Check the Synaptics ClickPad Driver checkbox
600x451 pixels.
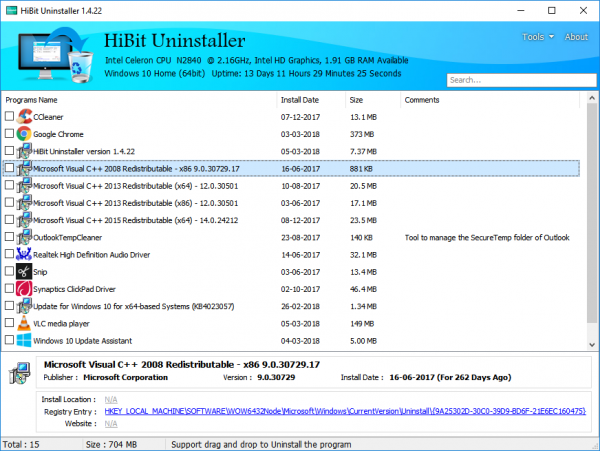click(10, 288)
